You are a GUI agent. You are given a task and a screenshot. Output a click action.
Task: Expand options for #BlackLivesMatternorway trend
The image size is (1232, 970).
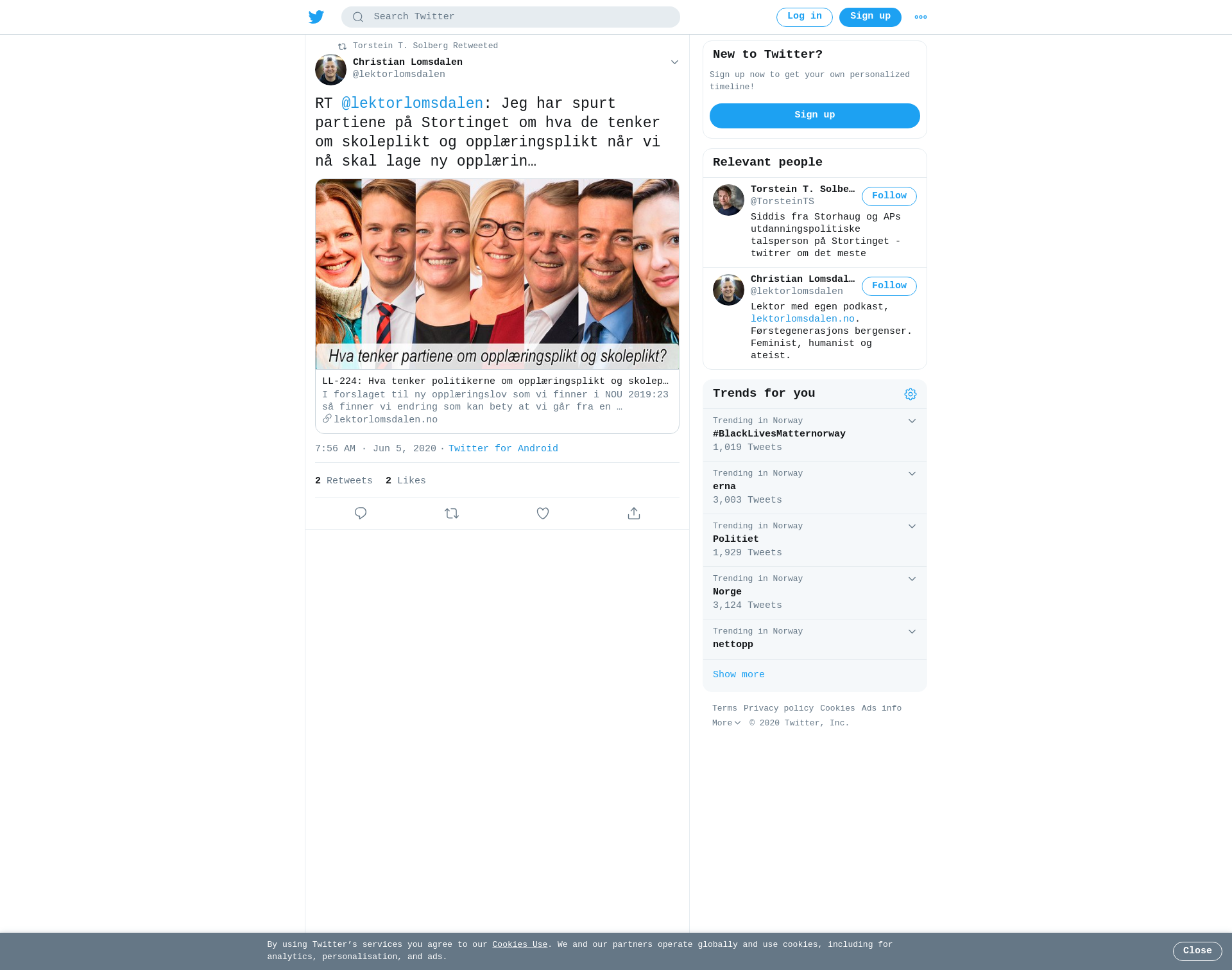912,421
